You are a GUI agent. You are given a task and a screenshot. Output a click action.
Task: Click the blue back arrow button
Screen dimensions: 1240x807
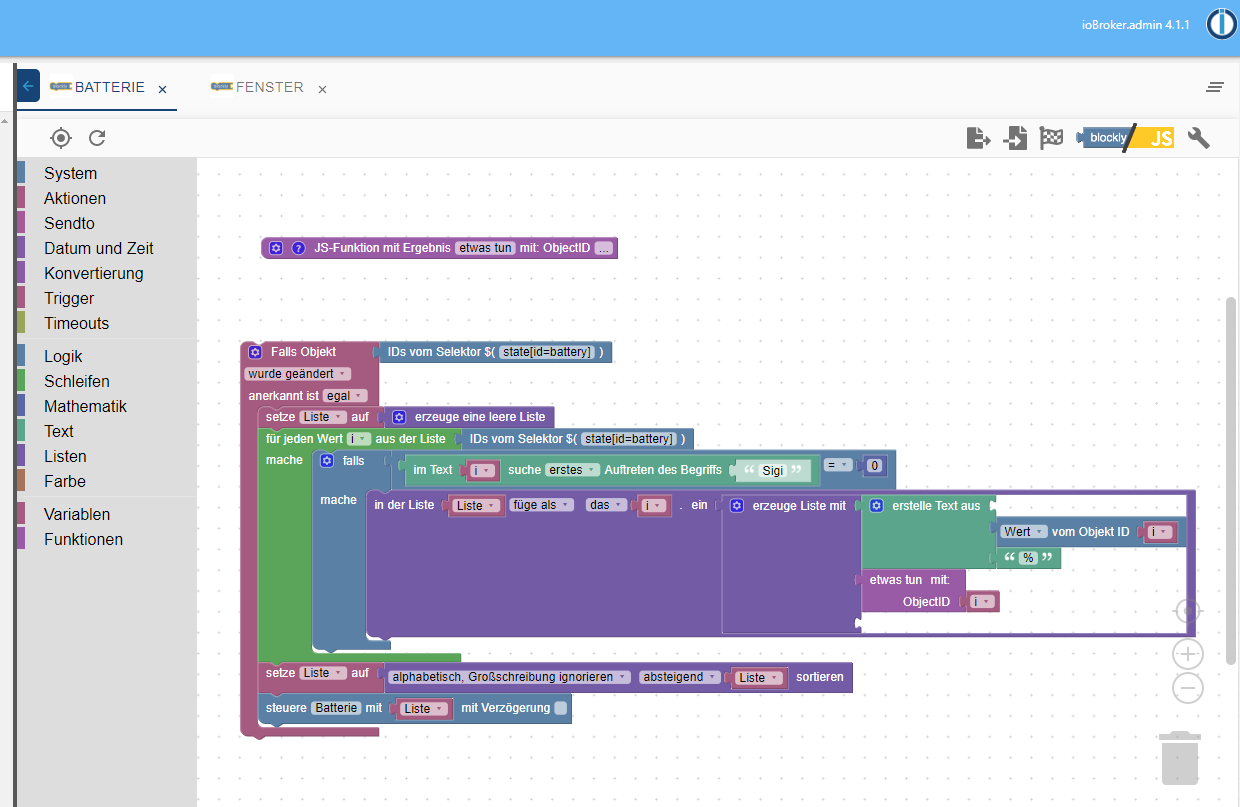[28, 86]
